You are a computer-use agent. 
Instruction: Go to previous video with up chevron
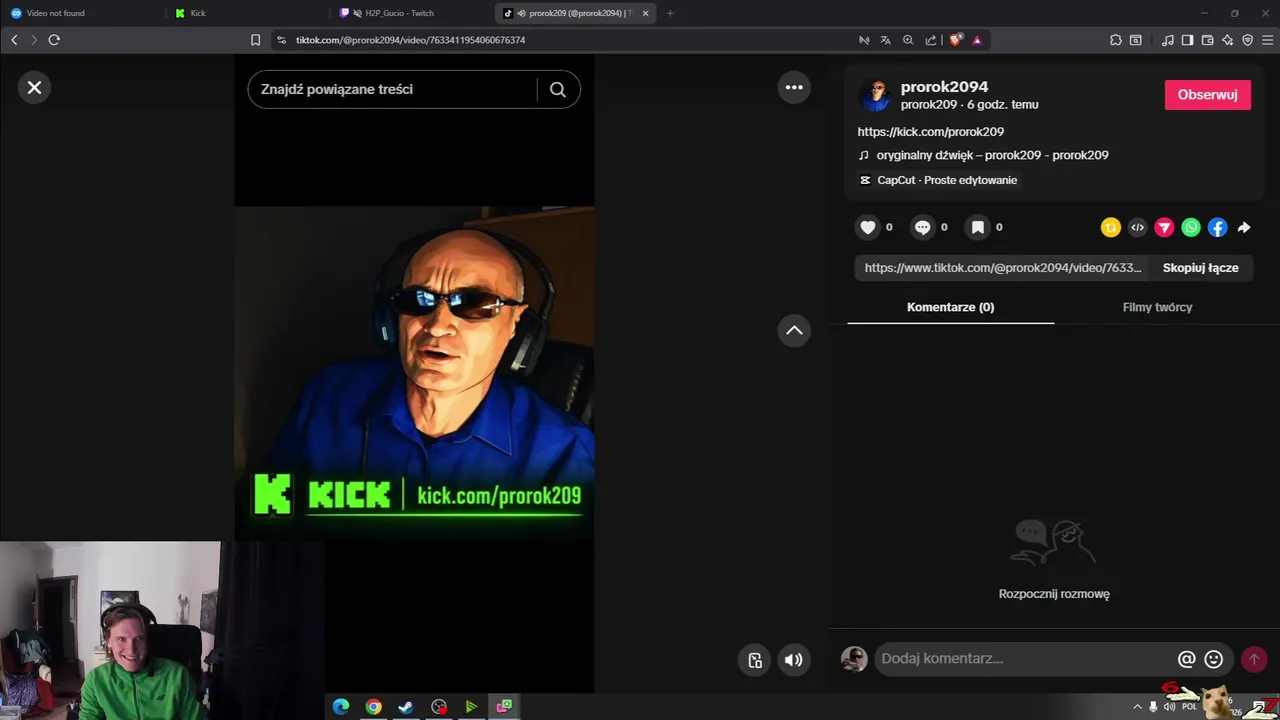point(794,331)
